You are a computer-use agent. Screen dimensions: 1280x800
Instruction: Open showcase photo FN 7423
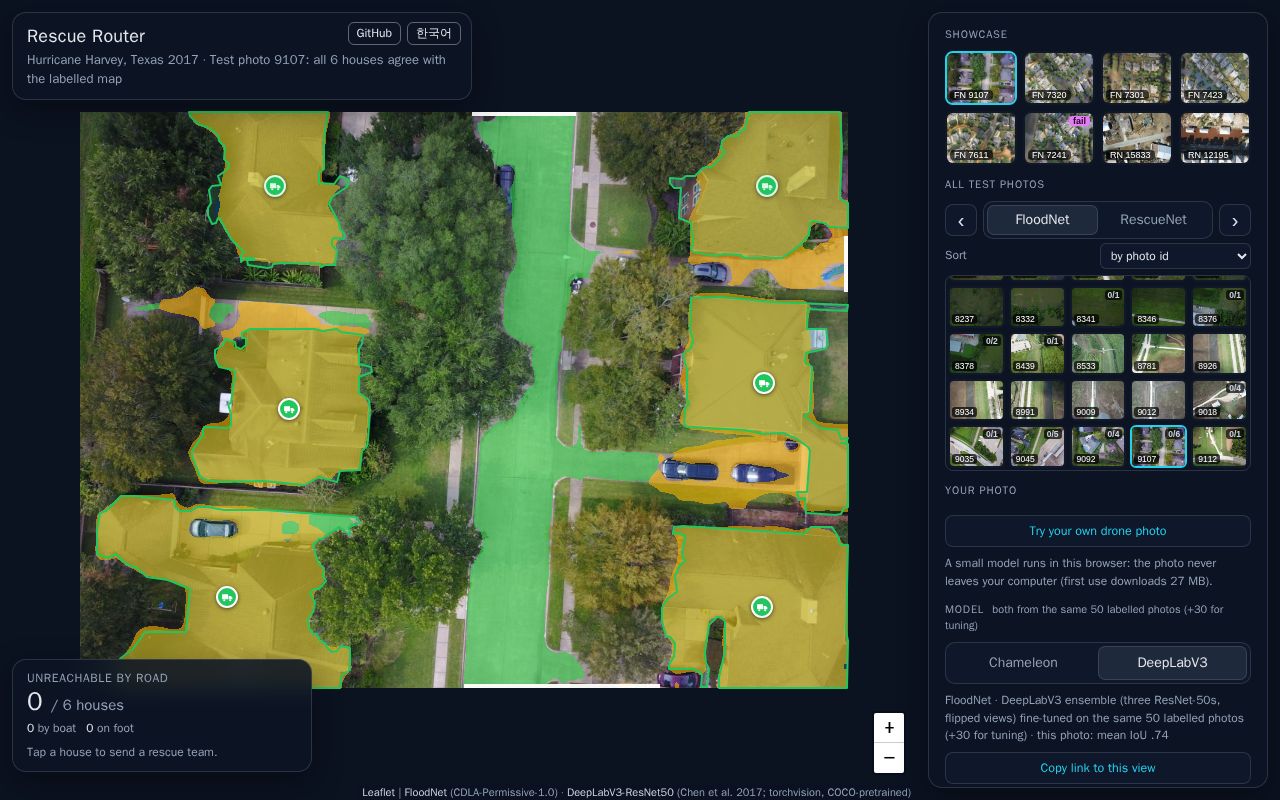(1215, 78)
